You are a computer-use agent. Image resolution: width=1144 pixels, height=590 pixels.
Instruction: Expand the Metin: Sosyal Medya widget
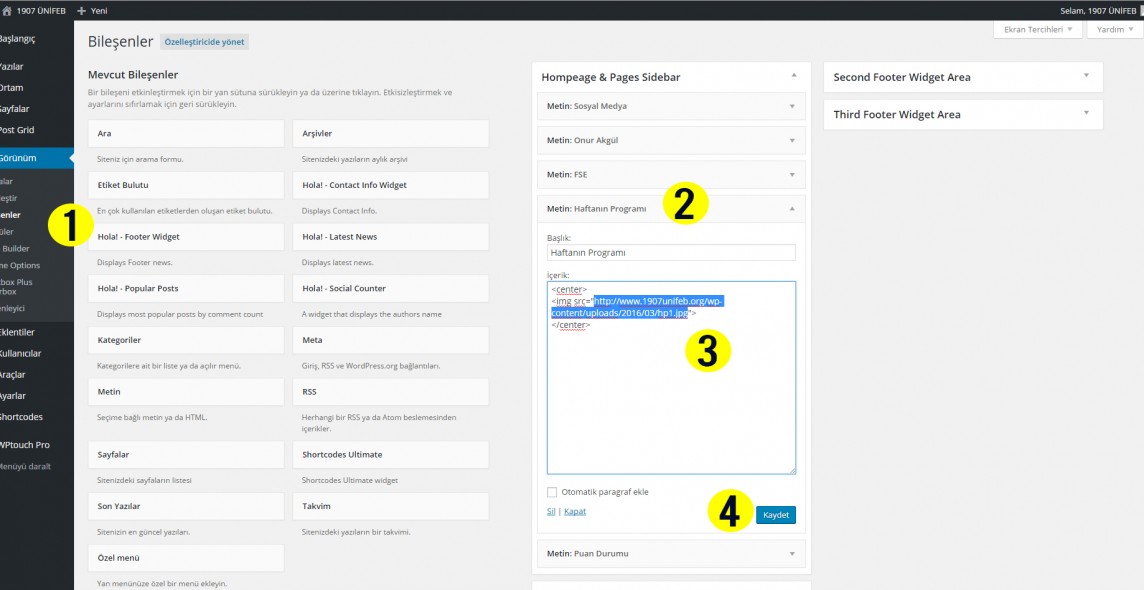tap(792, 106)
